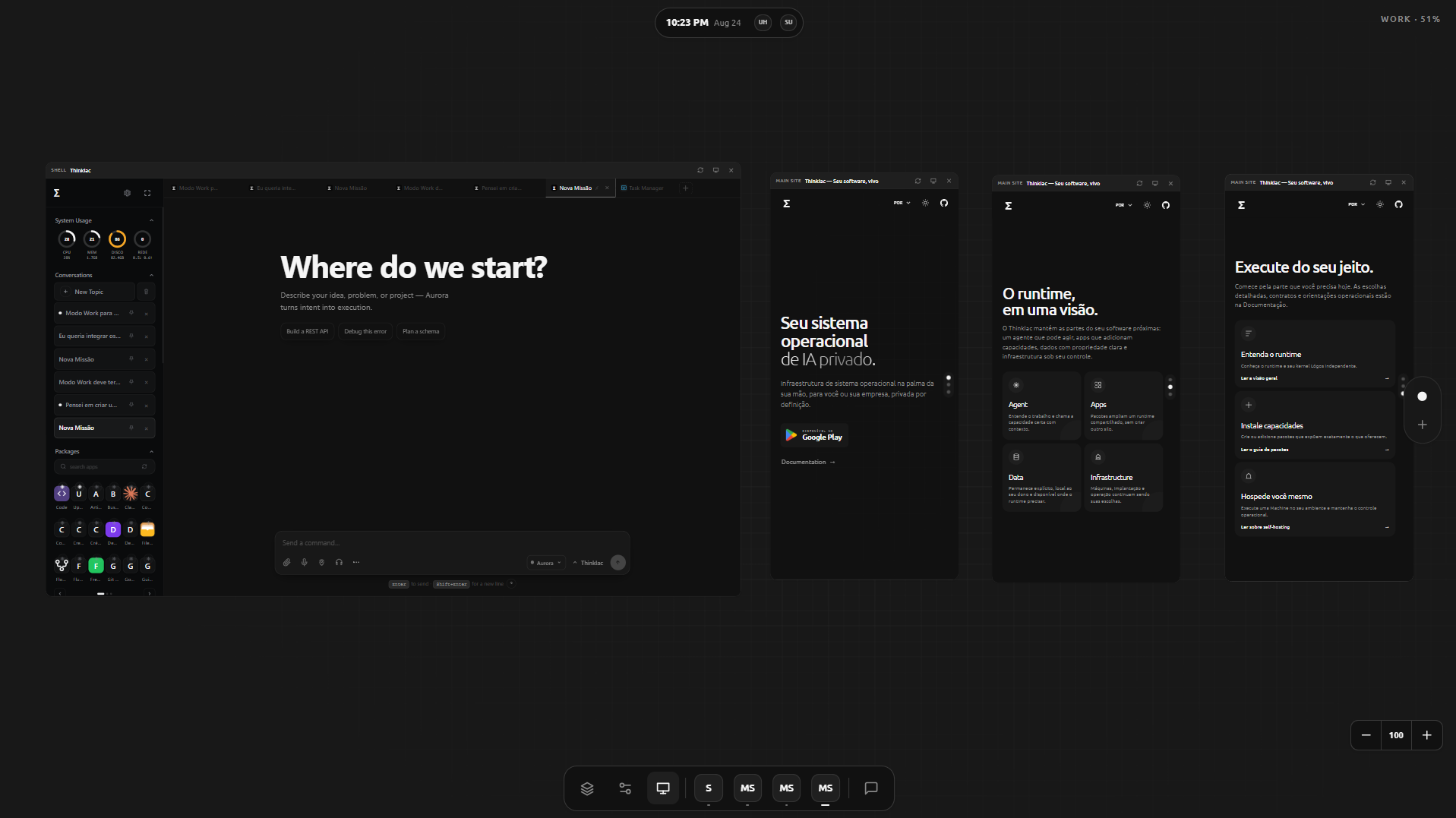1456x818 pixels.
Task: Open the three-dots more options in command box
Action: coord(356,563)
